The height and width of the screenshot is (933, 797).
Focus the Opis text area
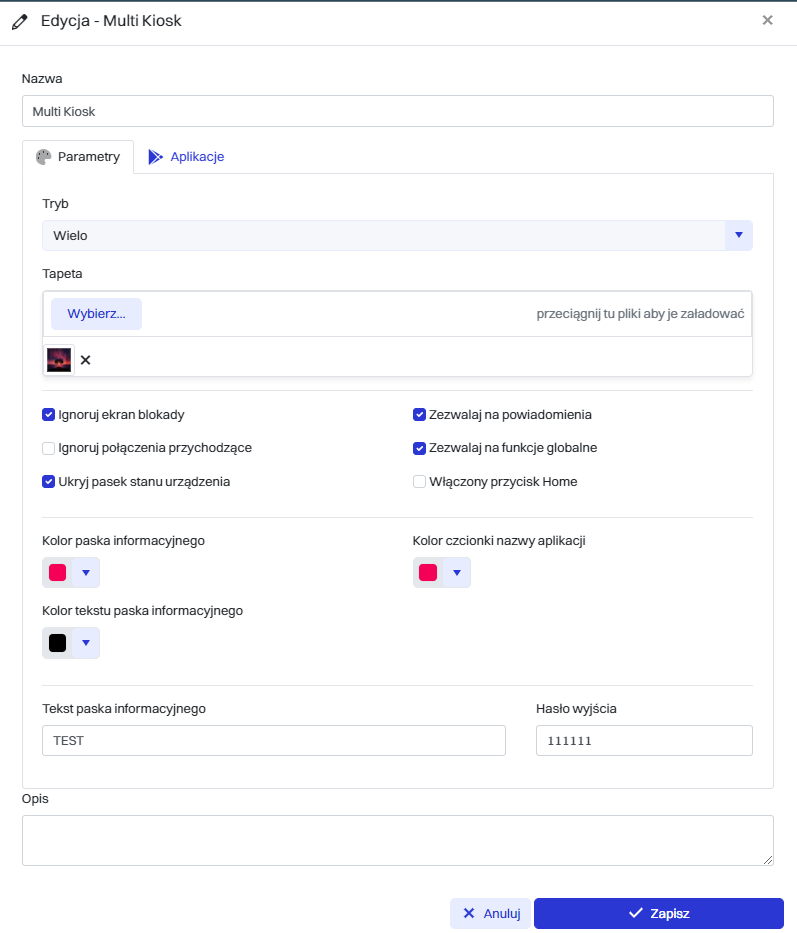pyautogui.click(x=397, y=840)
